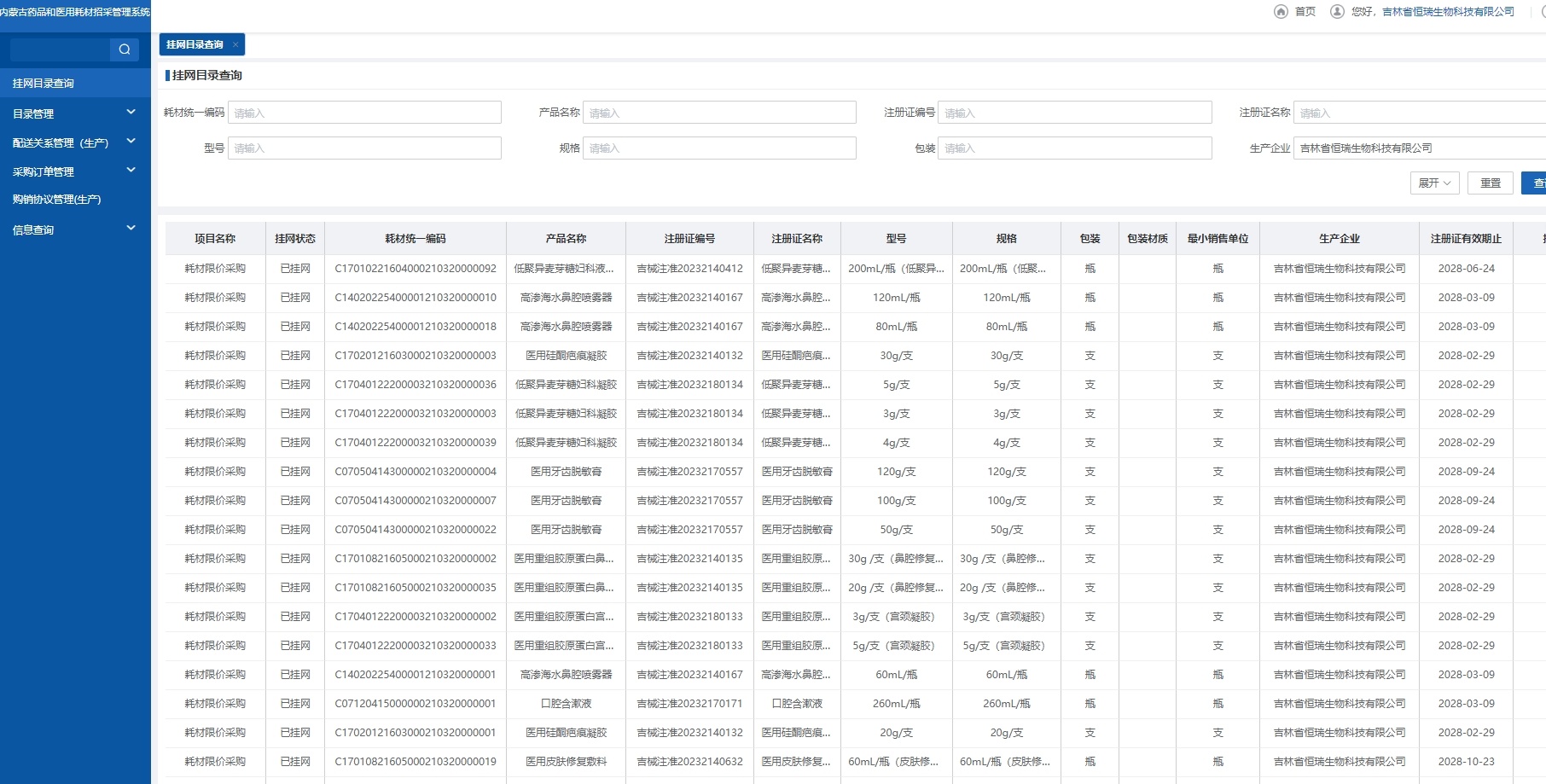Click code C14020225400001210320000010
Image resolution: width=1546 pixels, height=784 pixels.
(416, 297)
